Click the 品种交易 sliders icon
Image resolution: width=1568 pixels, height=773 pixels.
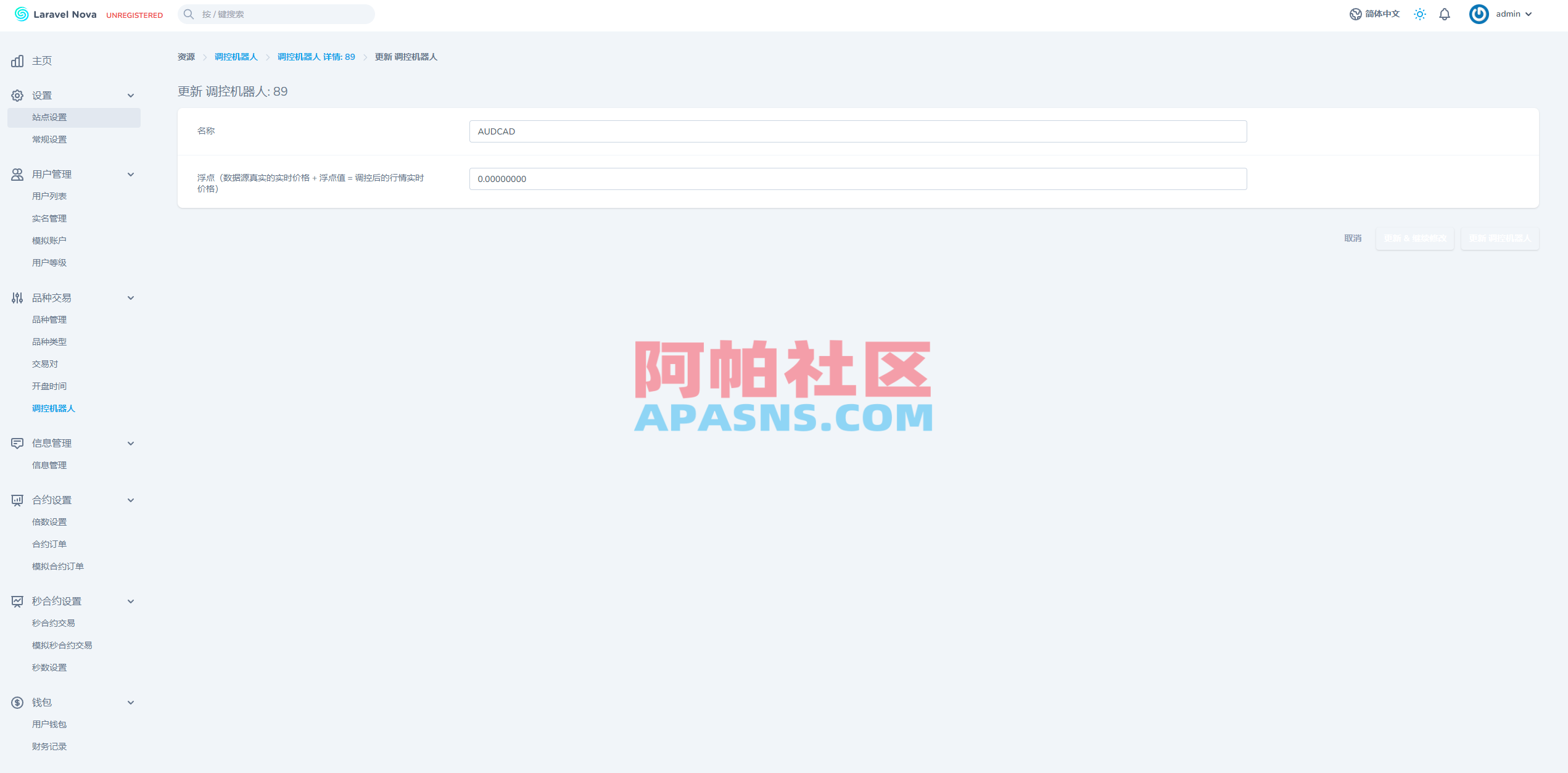17,297
